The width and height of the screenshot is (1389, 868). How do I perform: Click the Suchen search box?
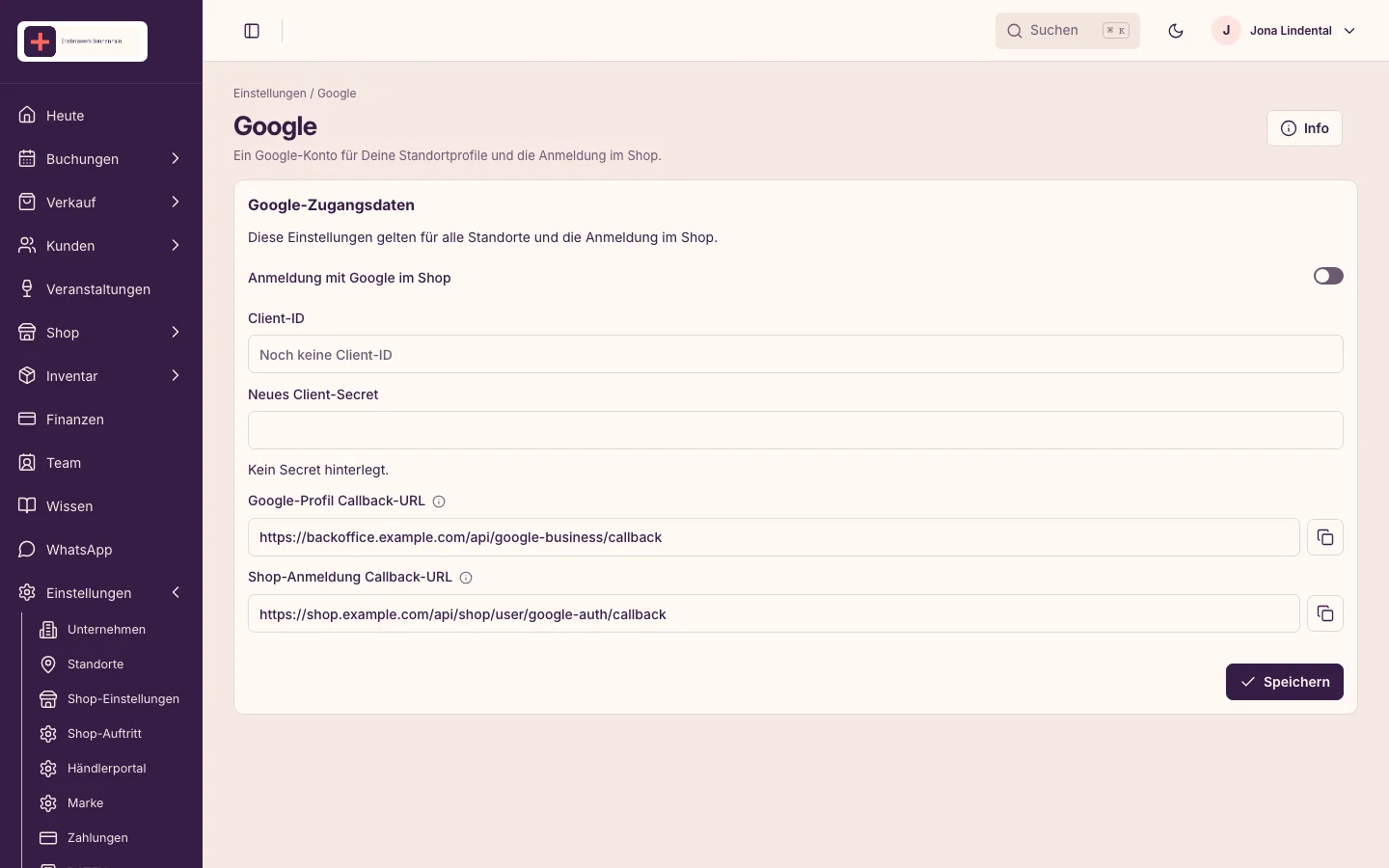tap(1068, 31)
